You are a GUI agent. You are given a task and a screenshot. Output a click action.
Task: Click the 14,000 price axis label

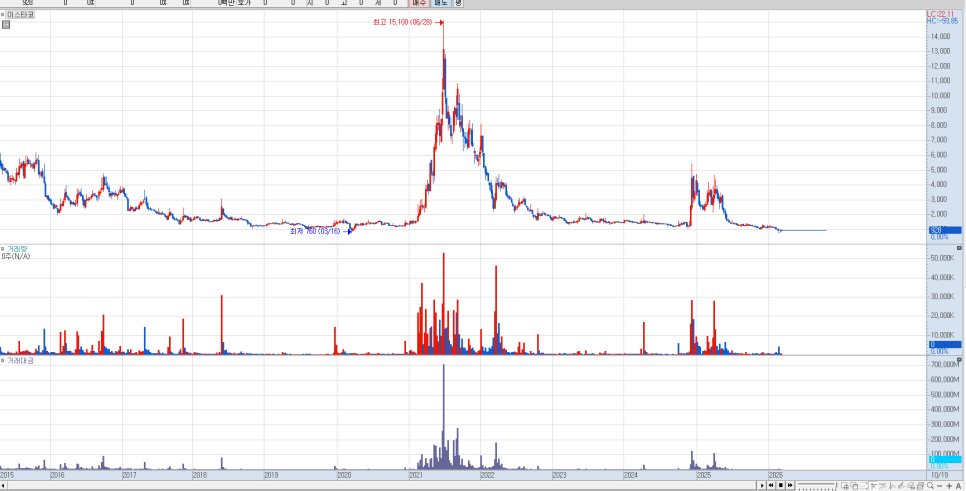click(941, 36)
